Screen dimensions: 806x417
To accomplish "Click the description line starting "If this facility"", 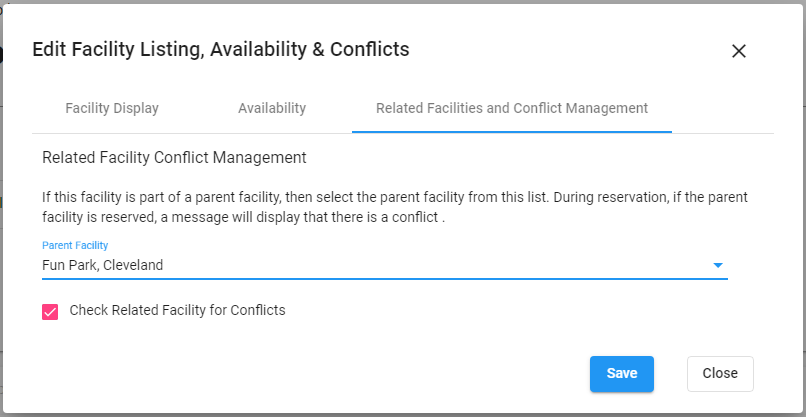I will 394,197.
